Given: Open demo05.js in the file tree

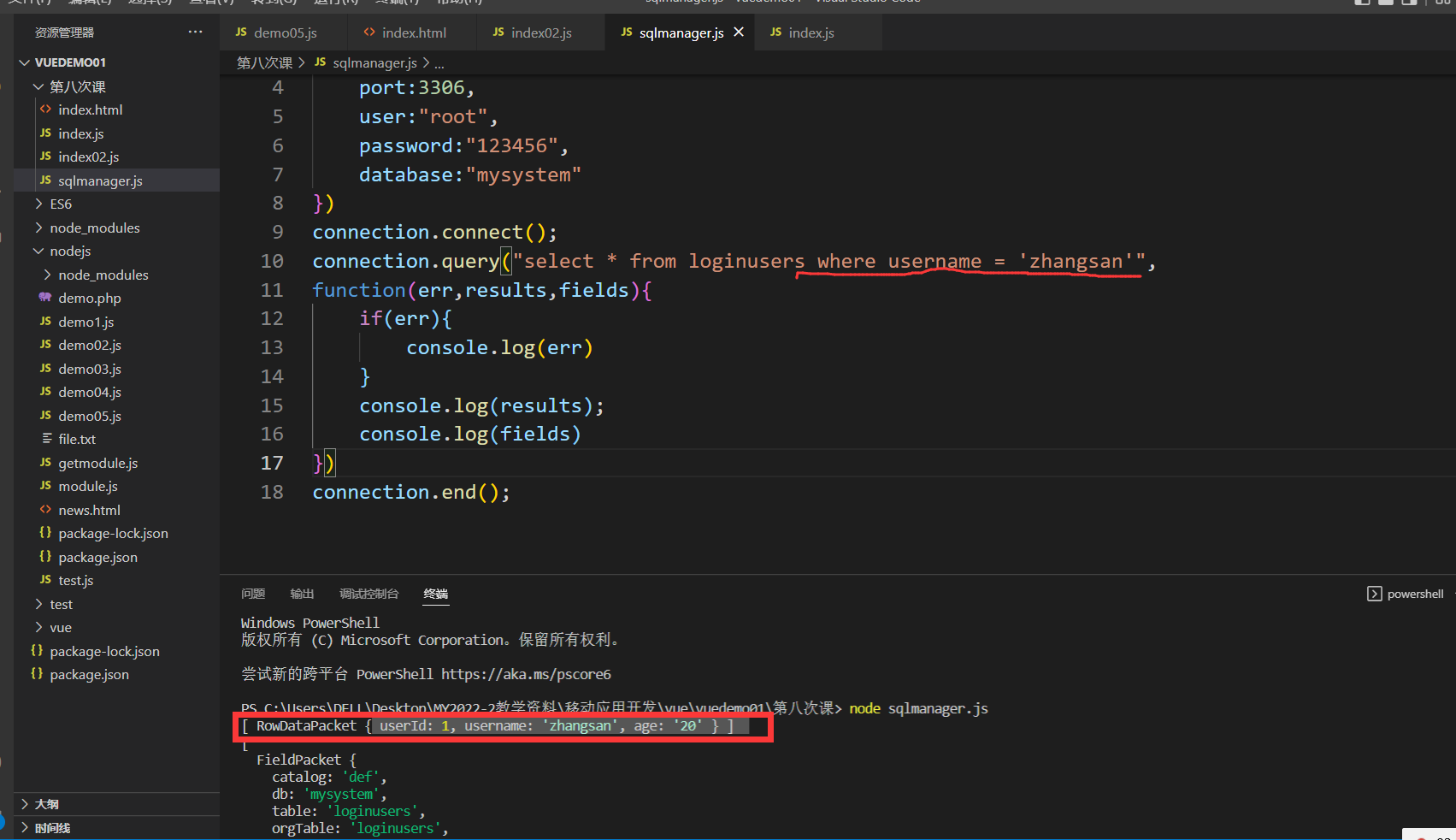Looking at the screenshot, I should (116, 416).
